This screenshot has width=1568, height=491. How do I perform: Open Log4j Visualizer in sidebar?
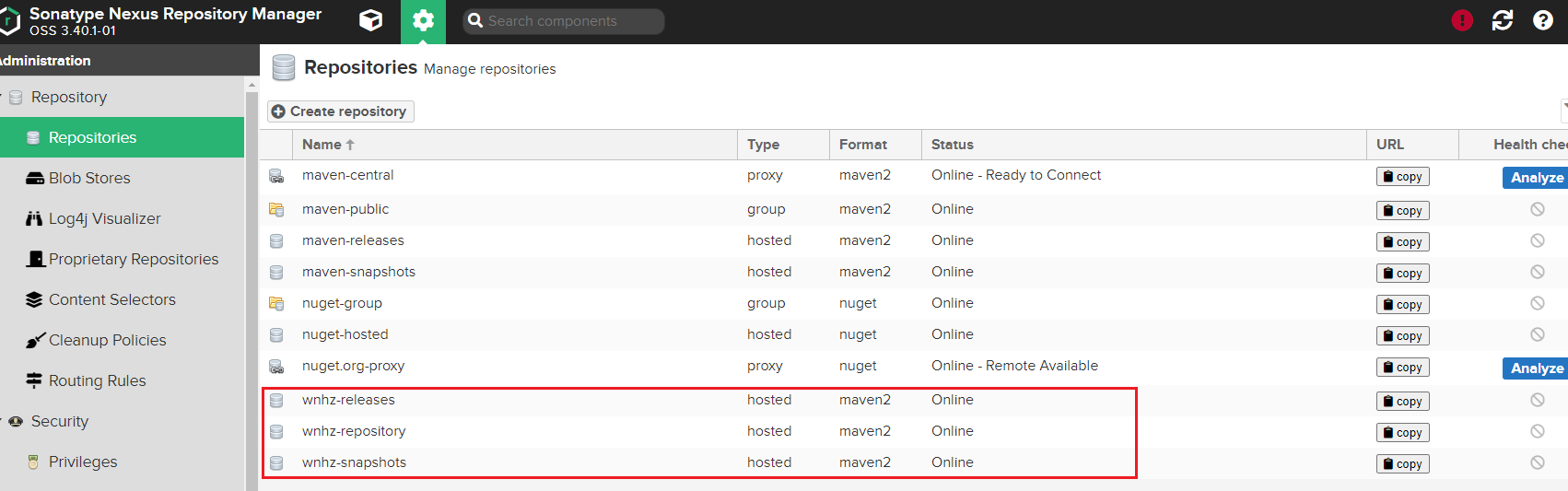point(122,218)
